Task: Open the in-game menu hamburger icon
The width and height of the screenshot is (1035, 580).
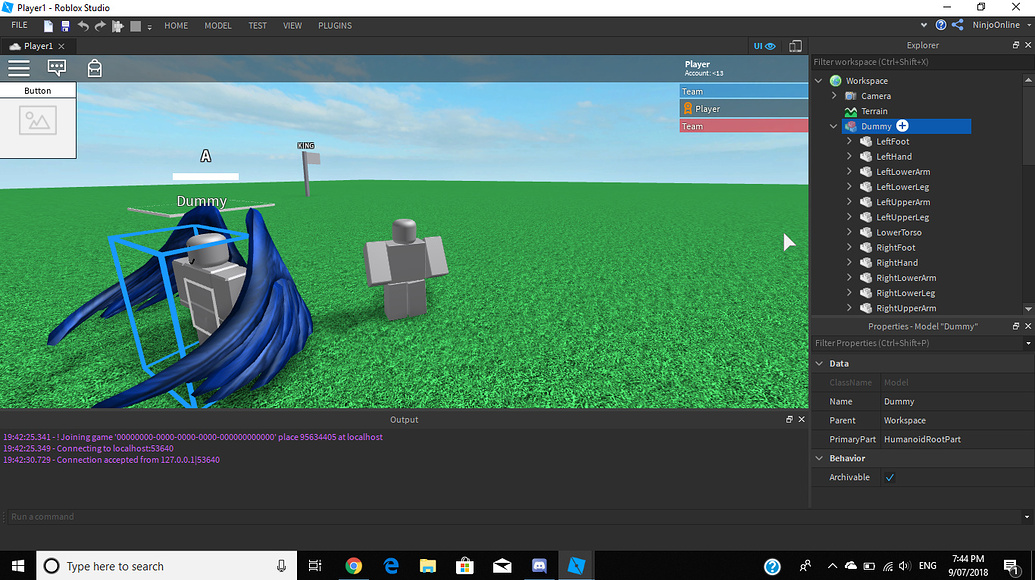Action: 18,68
